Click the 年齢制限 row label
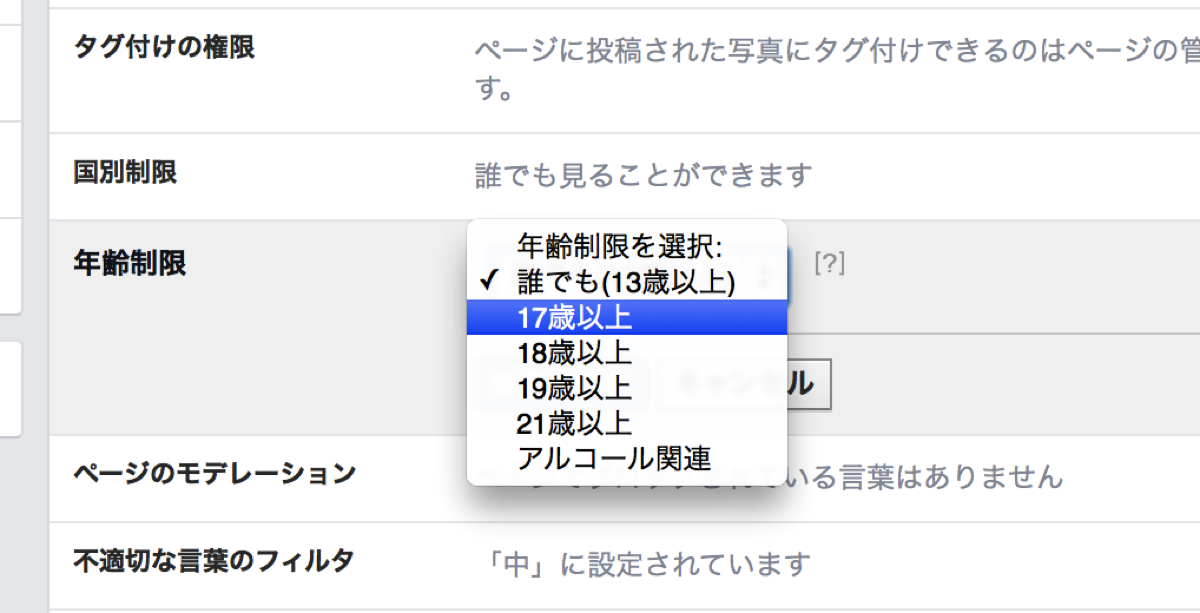The image size is (1200, 613). [130, 264]
